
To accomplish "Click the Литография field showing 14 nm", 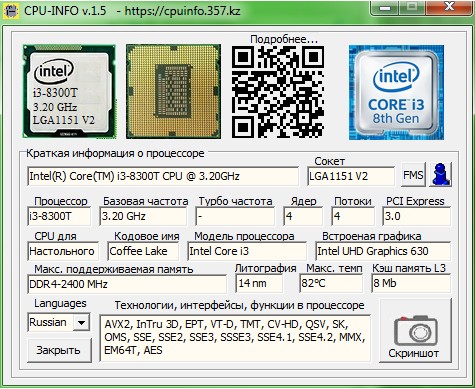I will (x=259, y=283).
